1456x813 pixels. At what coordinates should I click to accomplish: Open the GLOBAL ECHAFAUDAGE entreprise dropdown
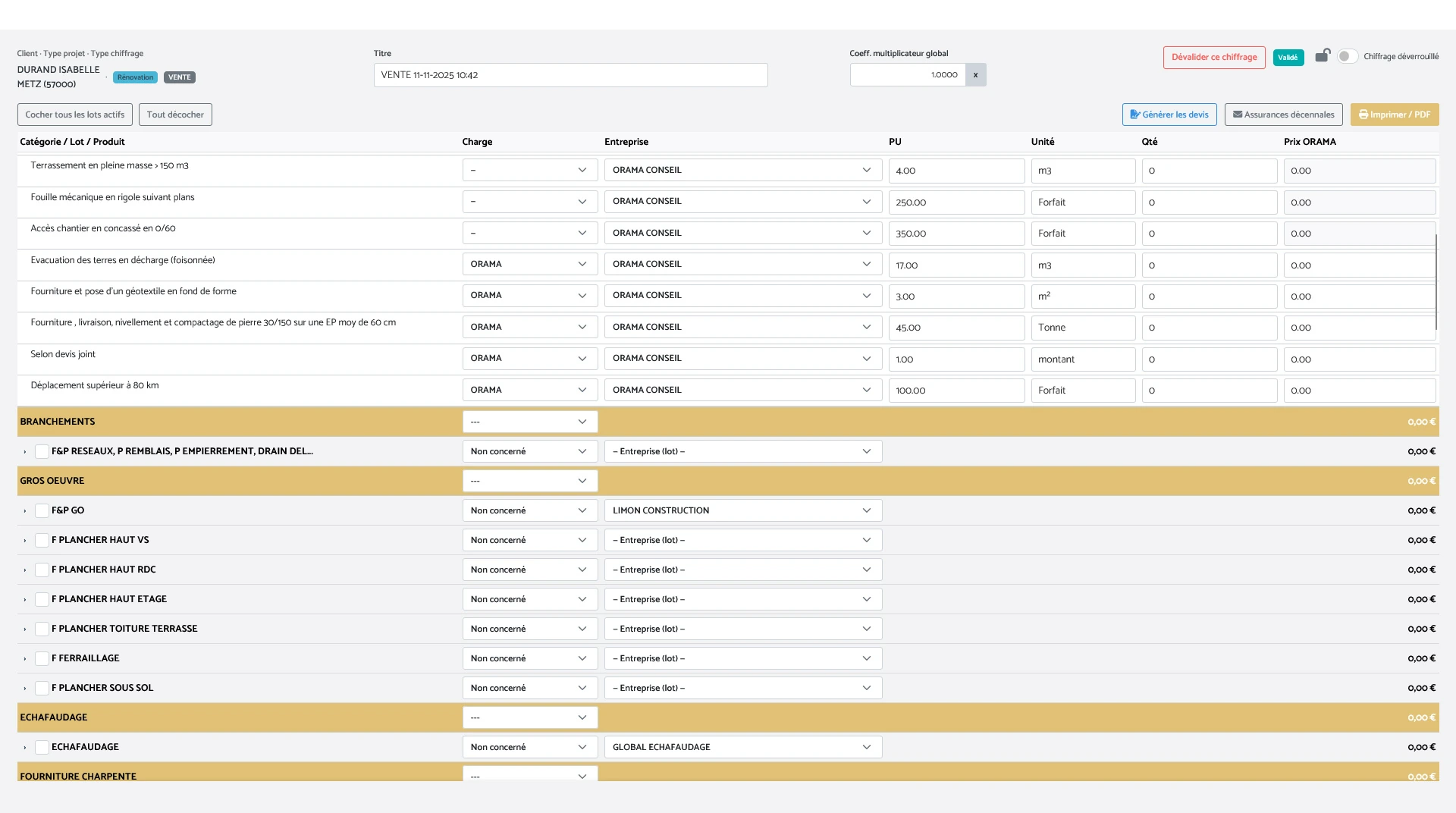[742, 747]
